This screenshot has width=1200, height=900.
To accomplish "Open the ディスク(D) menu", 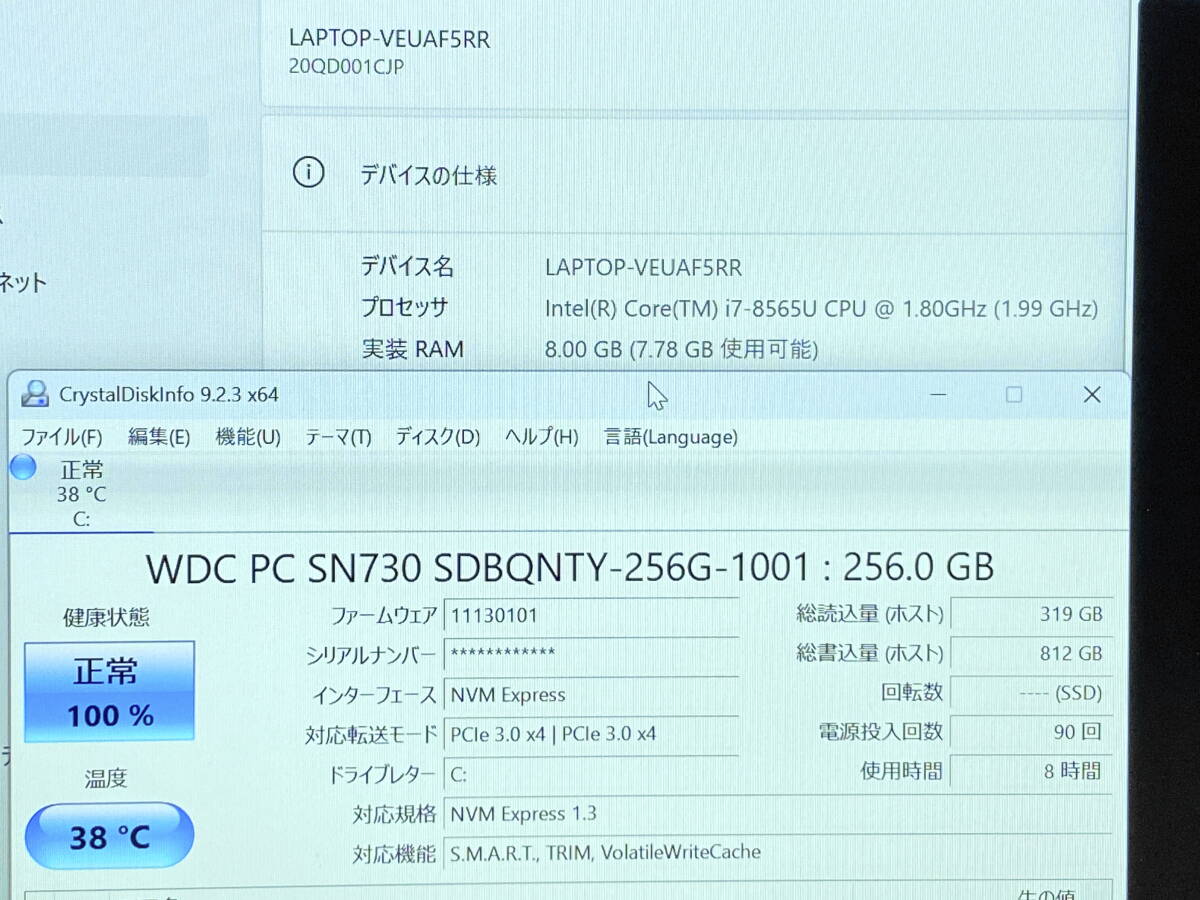I will coord(437,437).
